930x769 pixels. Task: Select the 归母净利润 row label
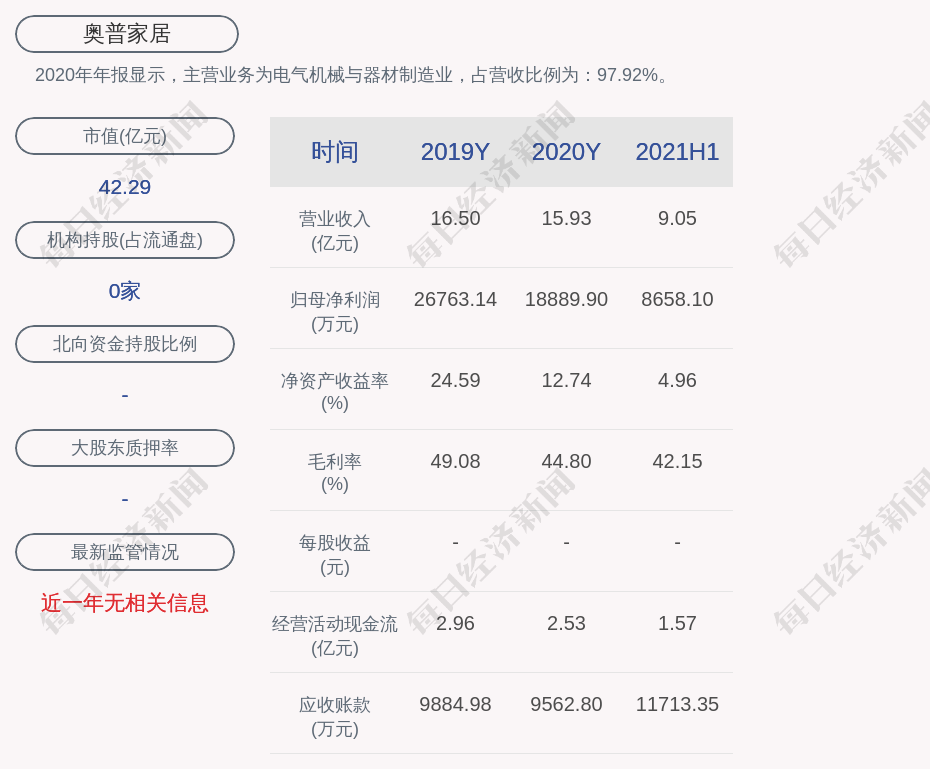(x=334, y=311)
